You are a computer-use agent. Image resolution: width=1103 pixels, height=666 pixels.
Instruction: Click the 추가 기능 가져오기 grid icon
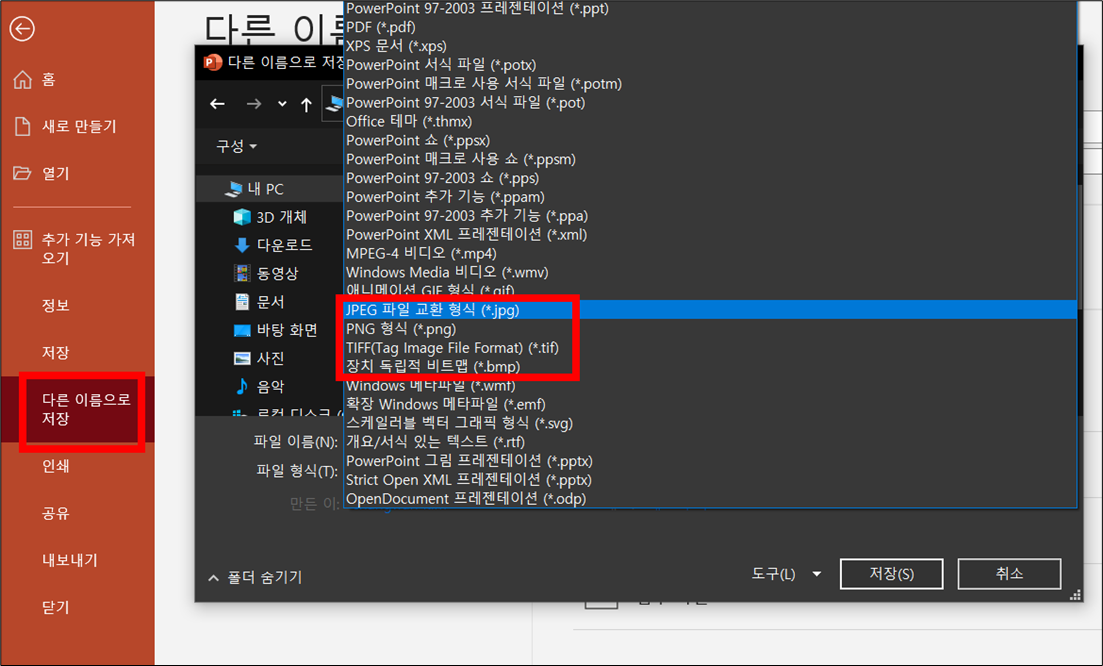pyautogui.click(x=23, y=240)
